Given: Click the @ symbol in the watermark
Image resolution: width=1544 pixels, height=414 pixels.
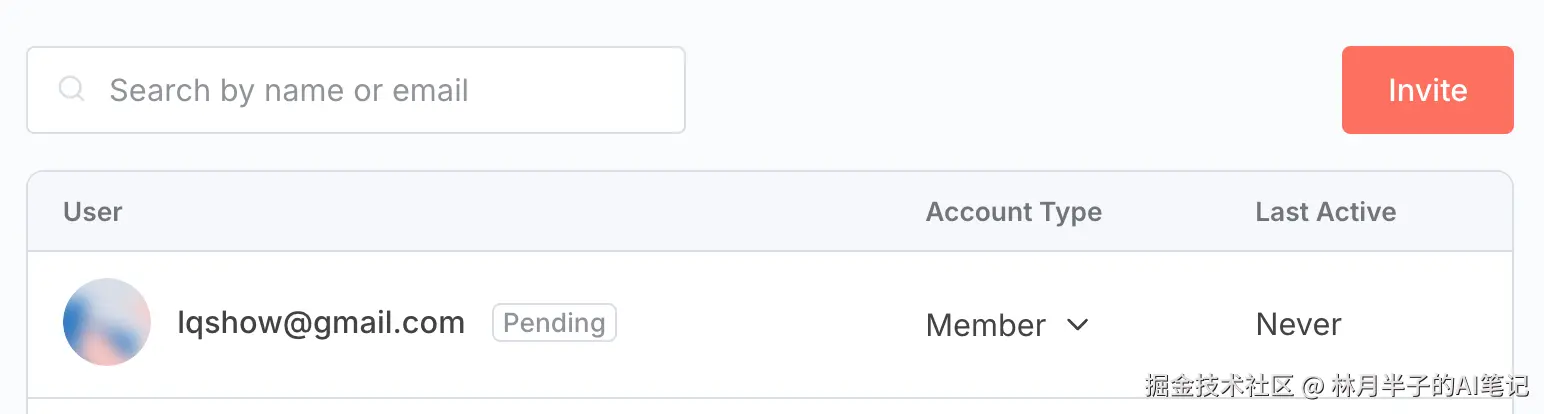Looking at the screenshot, I should (x=1313, y=386).
